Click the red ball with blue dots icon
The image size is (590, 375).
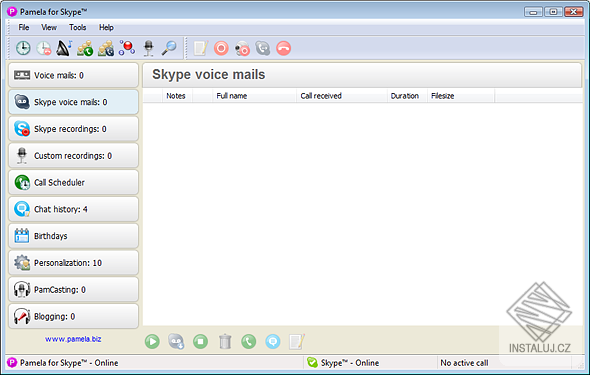coord(127,48)
